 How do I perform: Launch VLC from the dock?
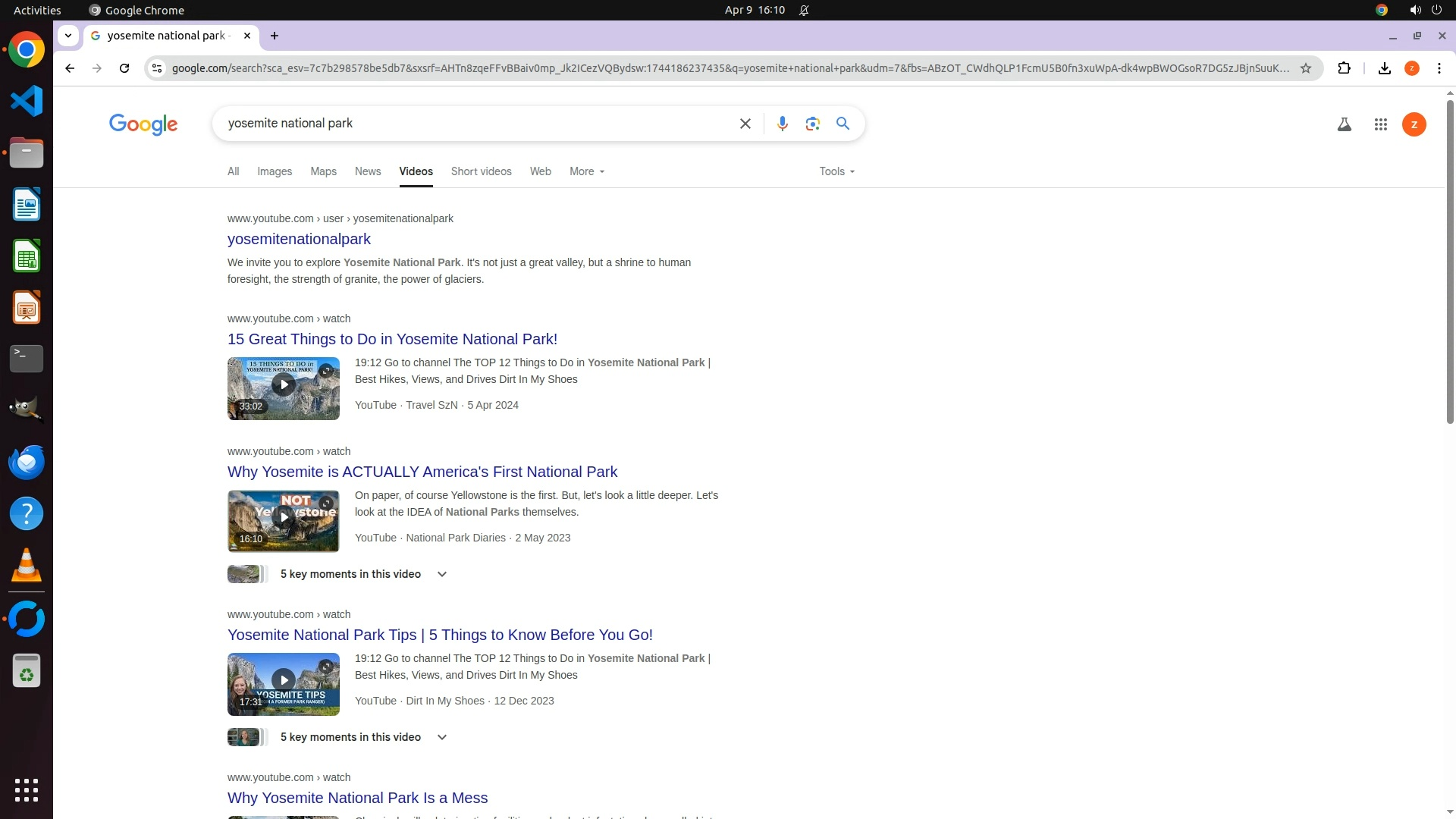(27, 566)
